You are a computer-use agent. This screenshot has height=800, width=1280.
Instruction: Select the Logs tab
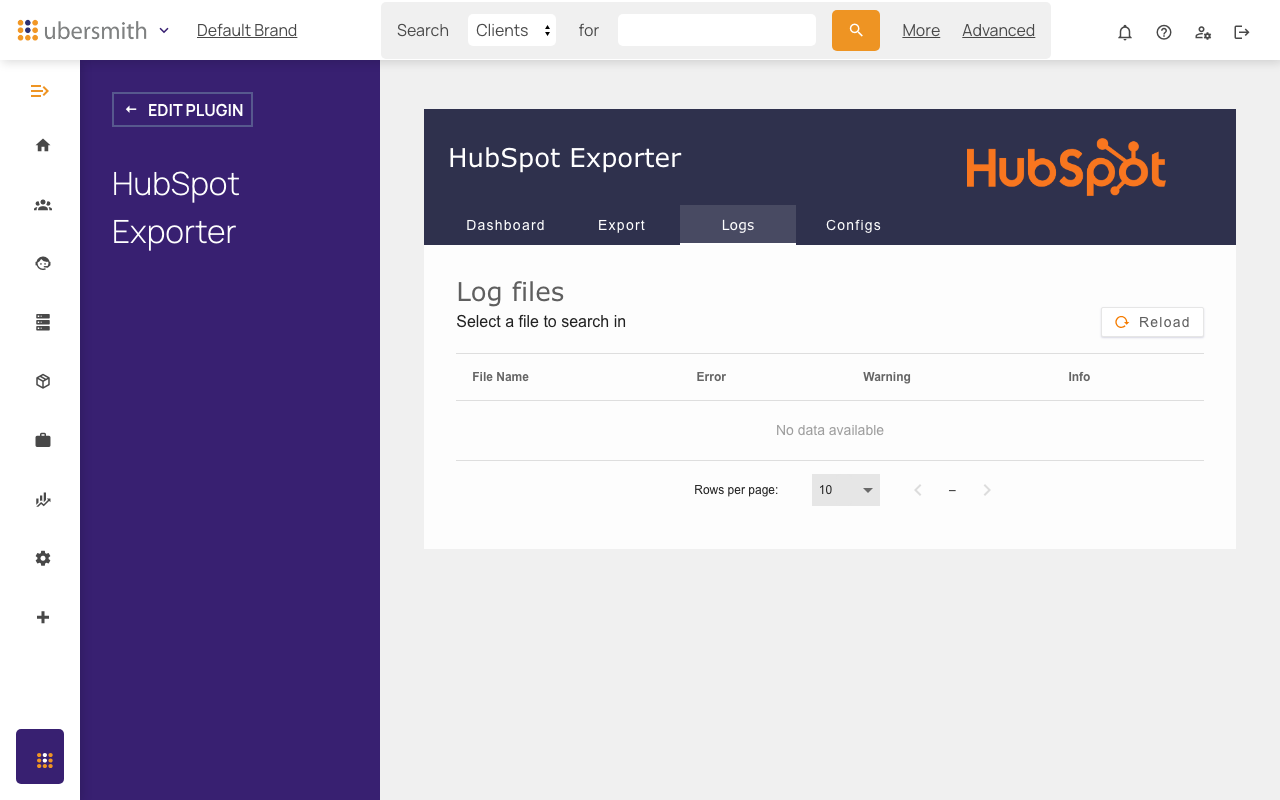coord(738,225)
